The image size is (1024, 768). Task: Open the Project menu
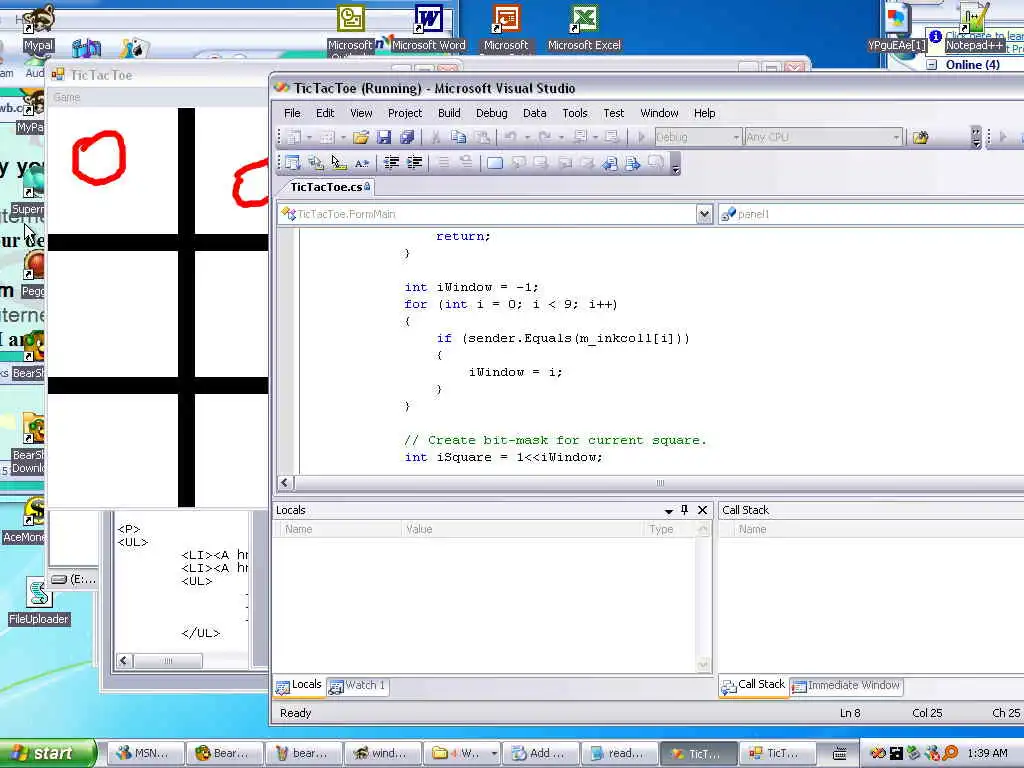tap(405, 113)
